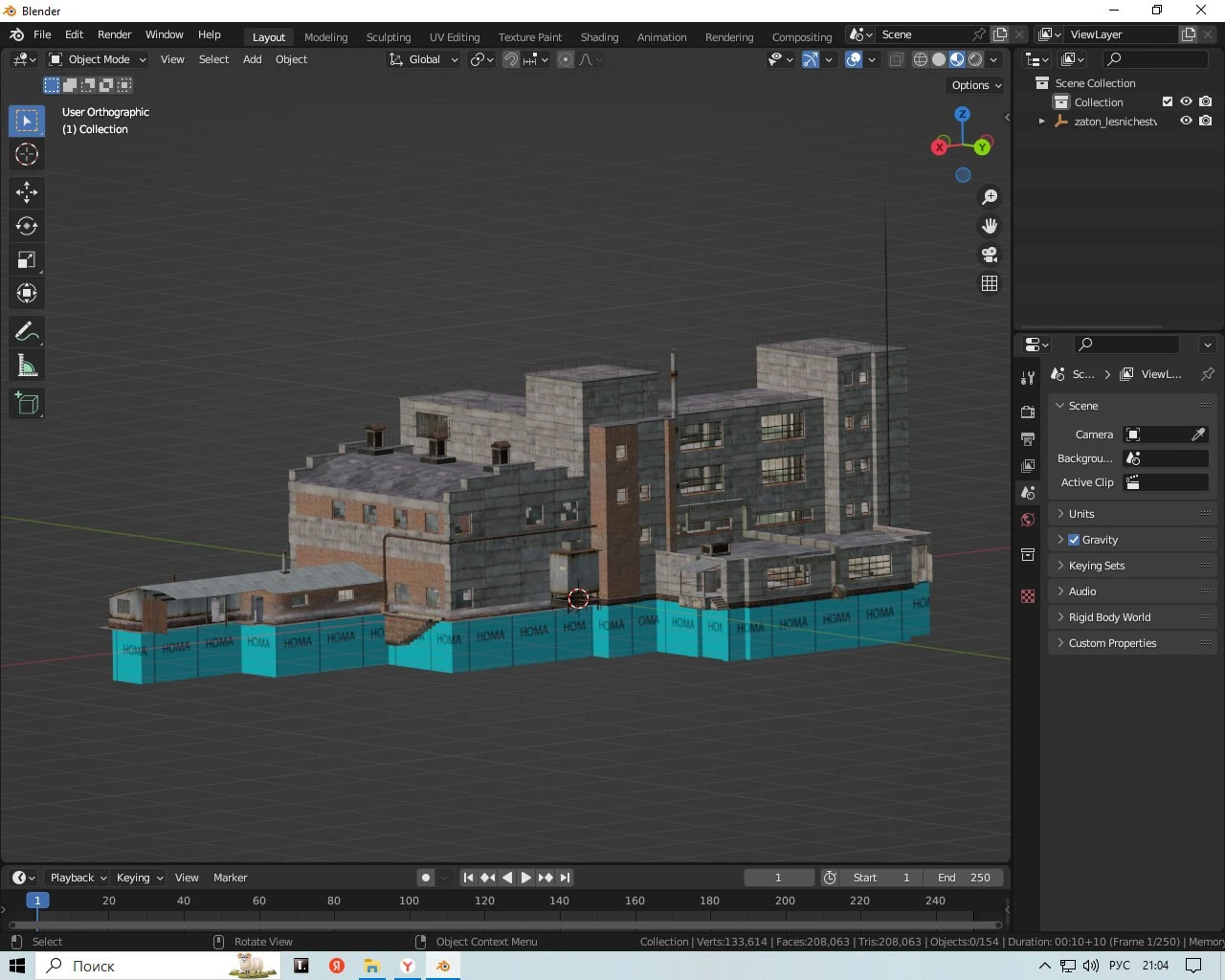The height and width of the screenshot is (980, 1225).
Task: Toggle the camera view icon in viewport
Action: [x=990, y=255]
